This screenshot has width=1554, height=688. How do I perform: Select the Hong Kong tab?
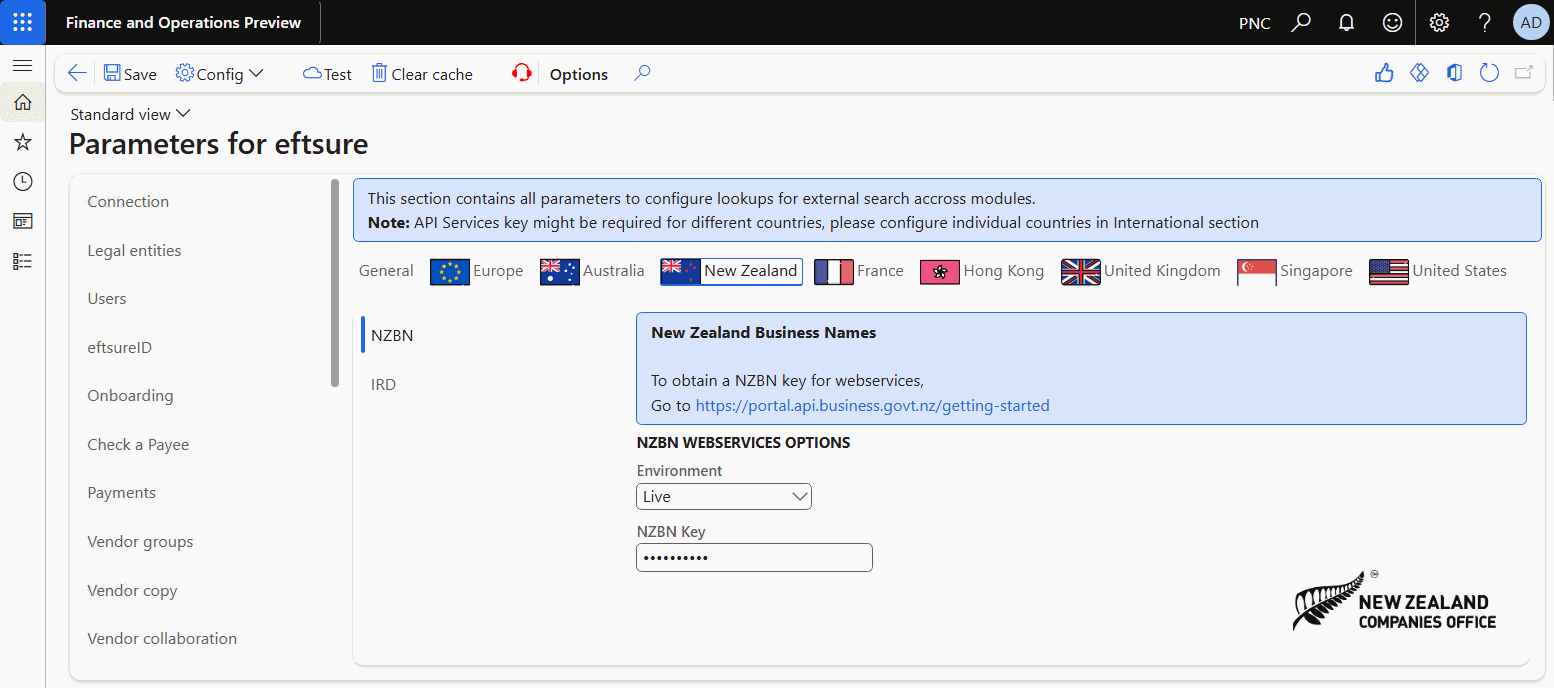(982, 271)
